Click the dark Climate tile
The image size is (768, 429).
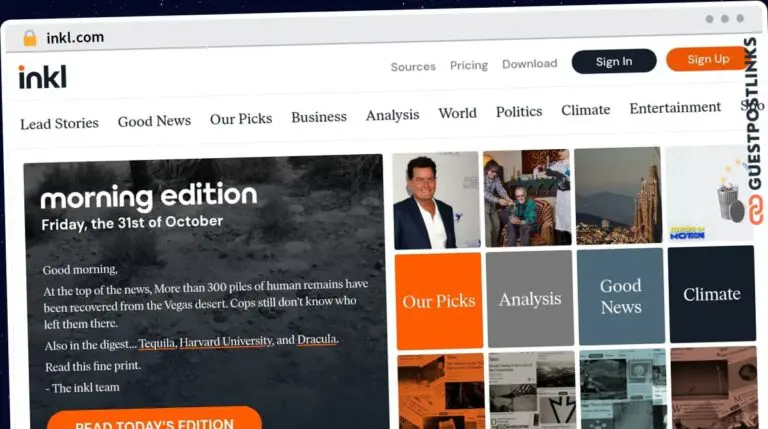click(x=712, y=294)
